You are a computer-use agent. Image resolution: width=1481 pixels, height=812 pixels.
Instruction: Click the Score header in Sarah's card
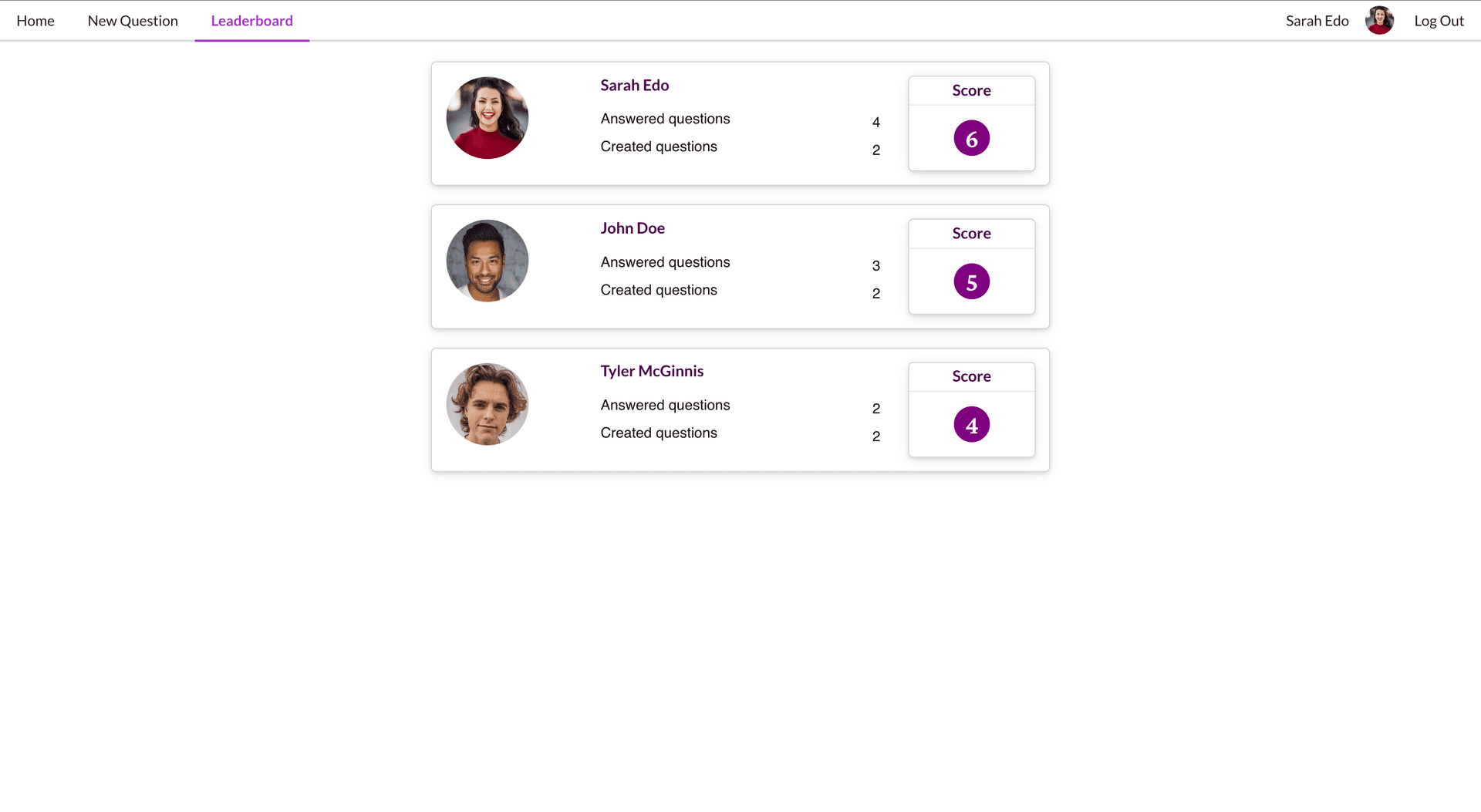(972, 90)
